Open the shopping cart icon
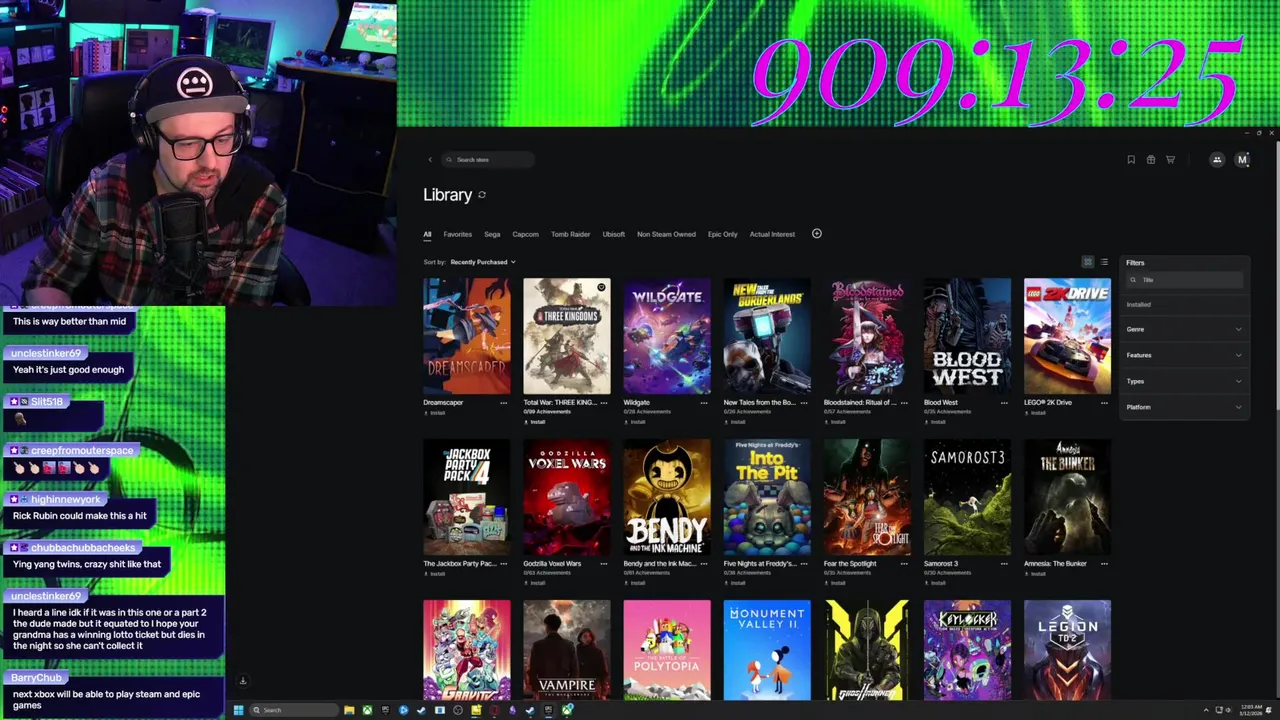Viewport: 1280px width, 720px height. 1170,160
